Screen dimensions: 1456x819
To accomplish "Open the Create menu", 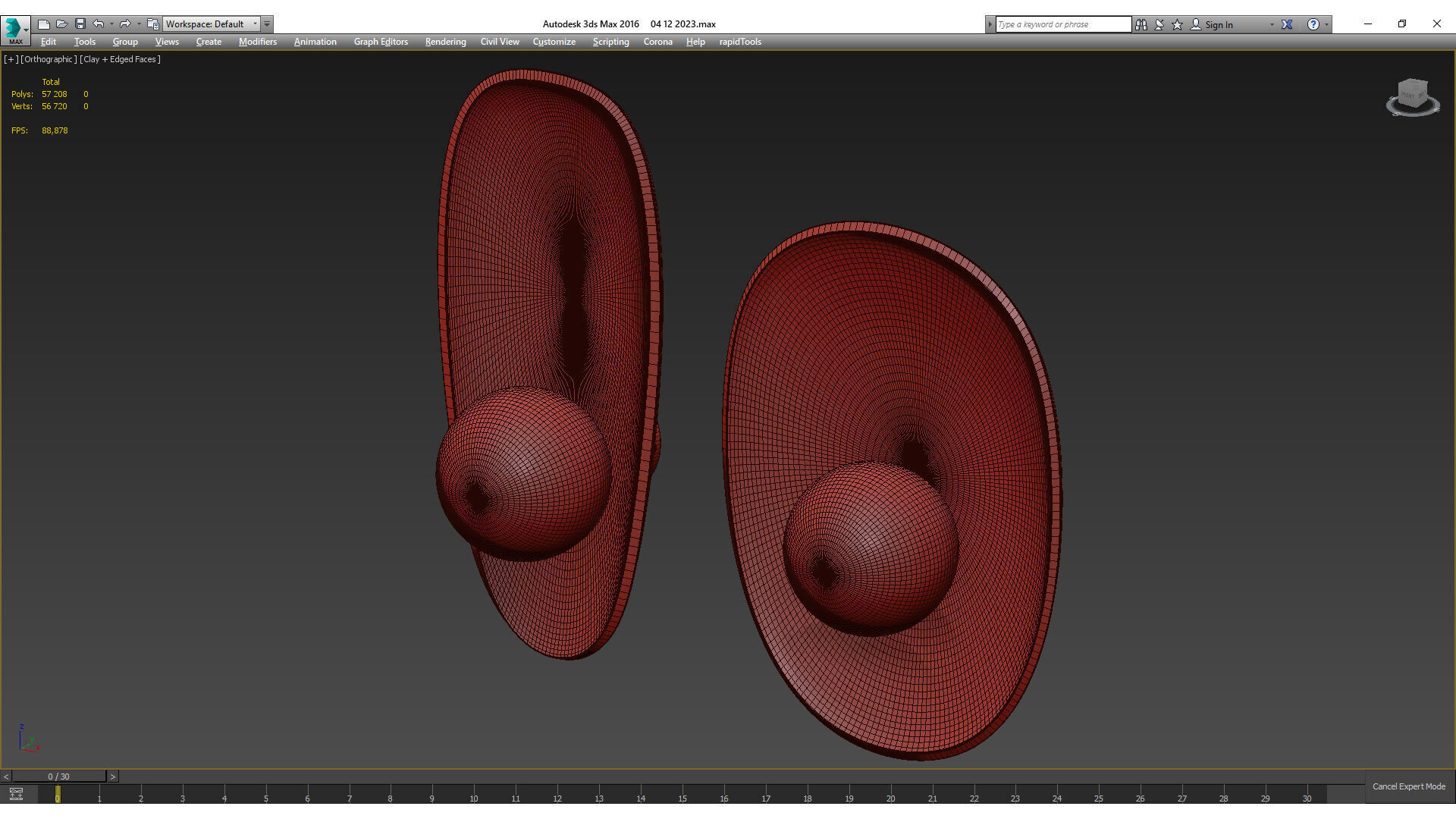I will tap(209, 42).
